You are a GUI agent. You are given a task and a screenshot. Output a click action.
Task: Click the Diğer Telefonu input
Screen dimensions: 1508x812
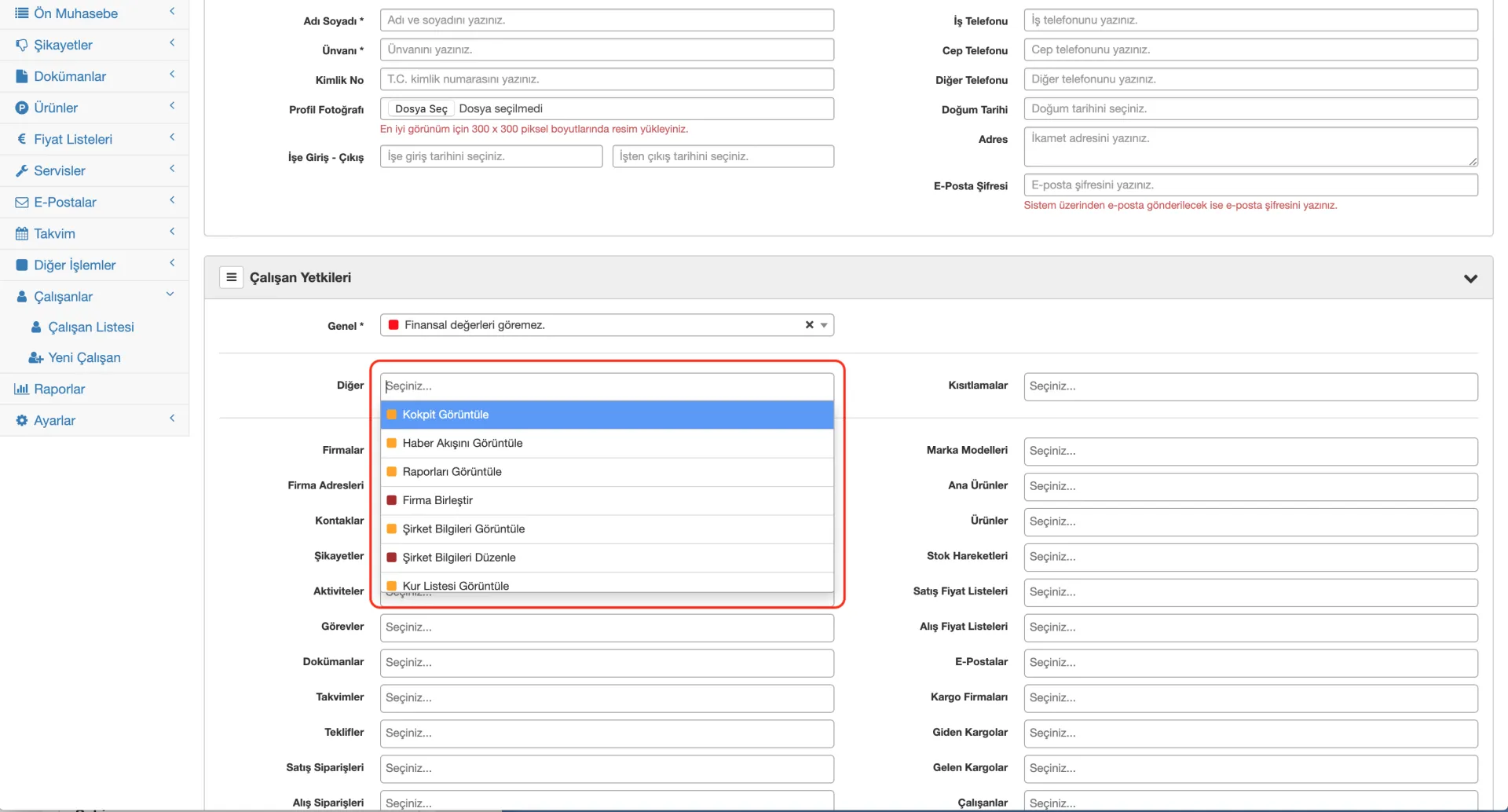(x=1250, y=79)
